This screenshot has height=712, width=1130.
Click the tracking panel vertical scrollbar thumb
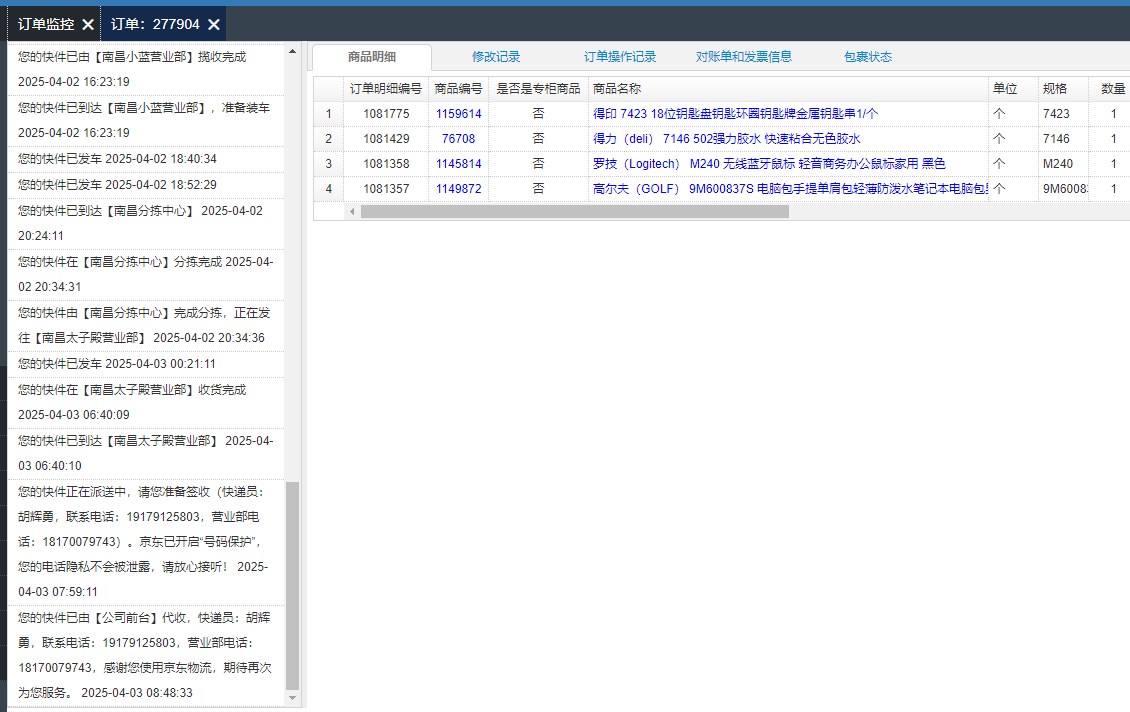[292, 586]
